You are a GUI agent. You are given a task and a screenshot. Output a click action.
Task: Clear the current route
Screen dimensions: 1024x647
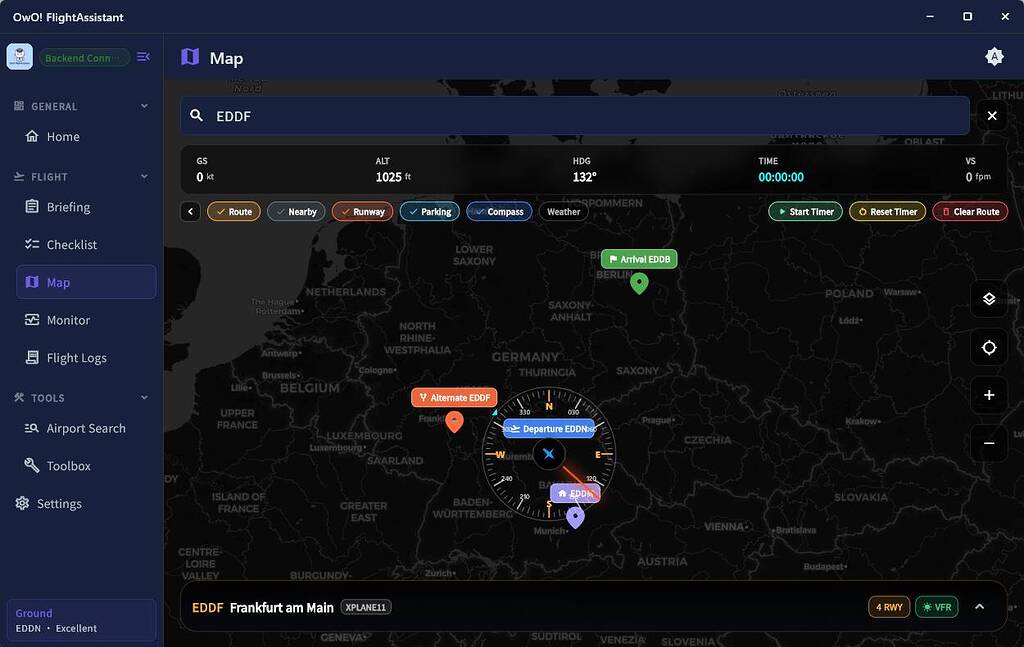pyautogui.click(x=970, y=212)
